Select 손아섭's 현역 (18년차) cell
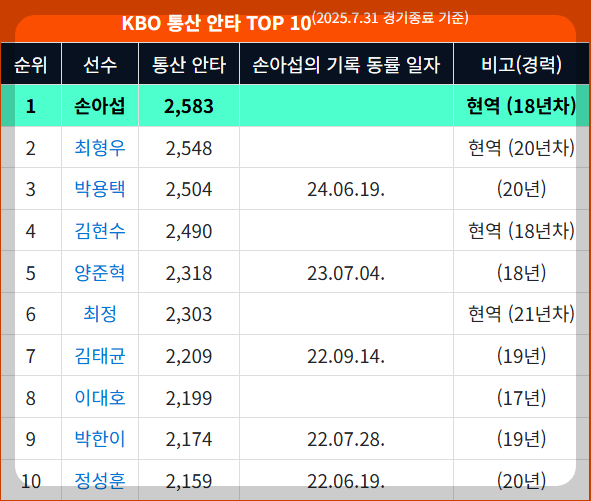The image size is (591, 501). [522, 106]
